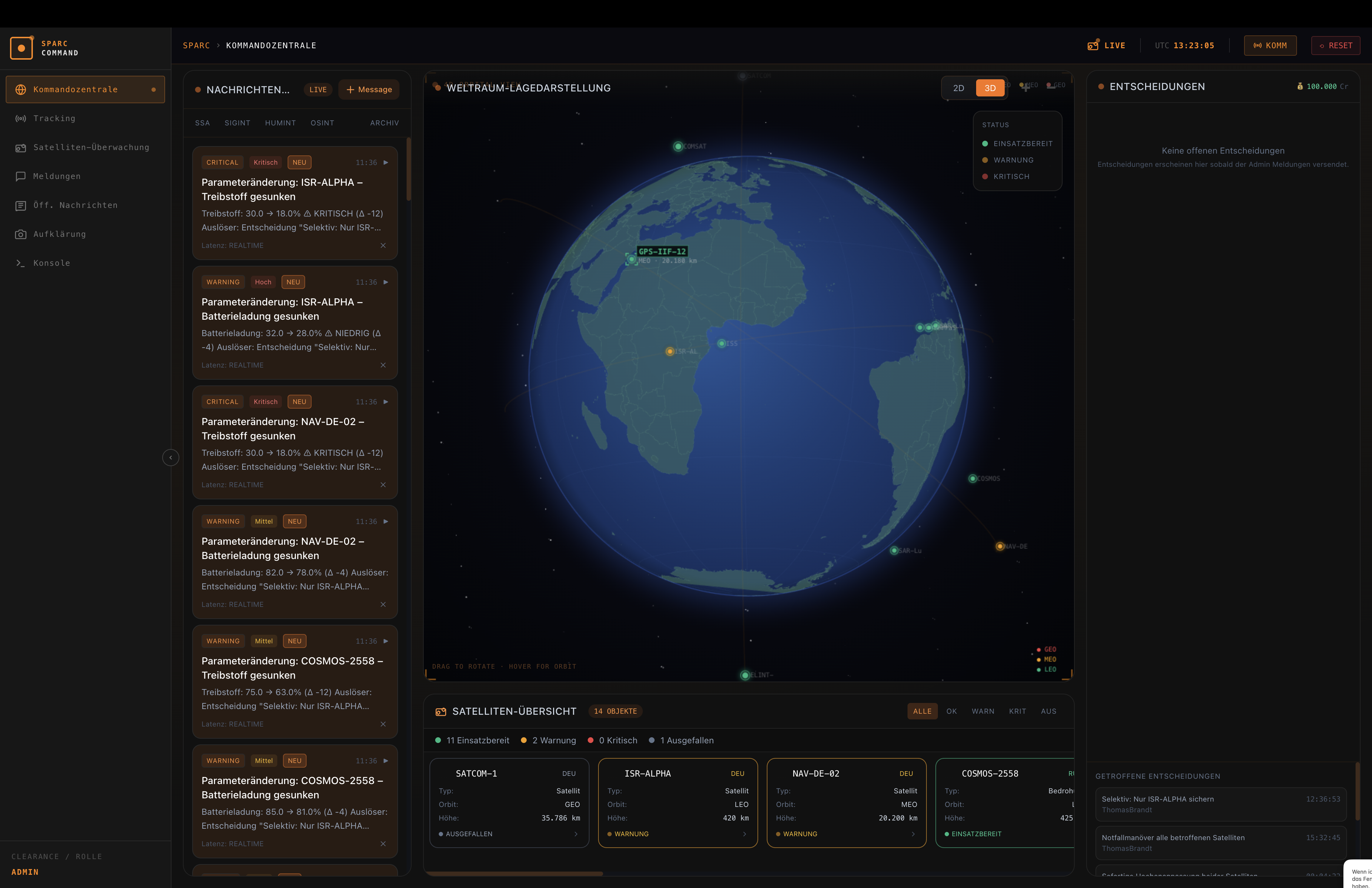Click the KOMM button in the header

click(x=1270, y=45)
